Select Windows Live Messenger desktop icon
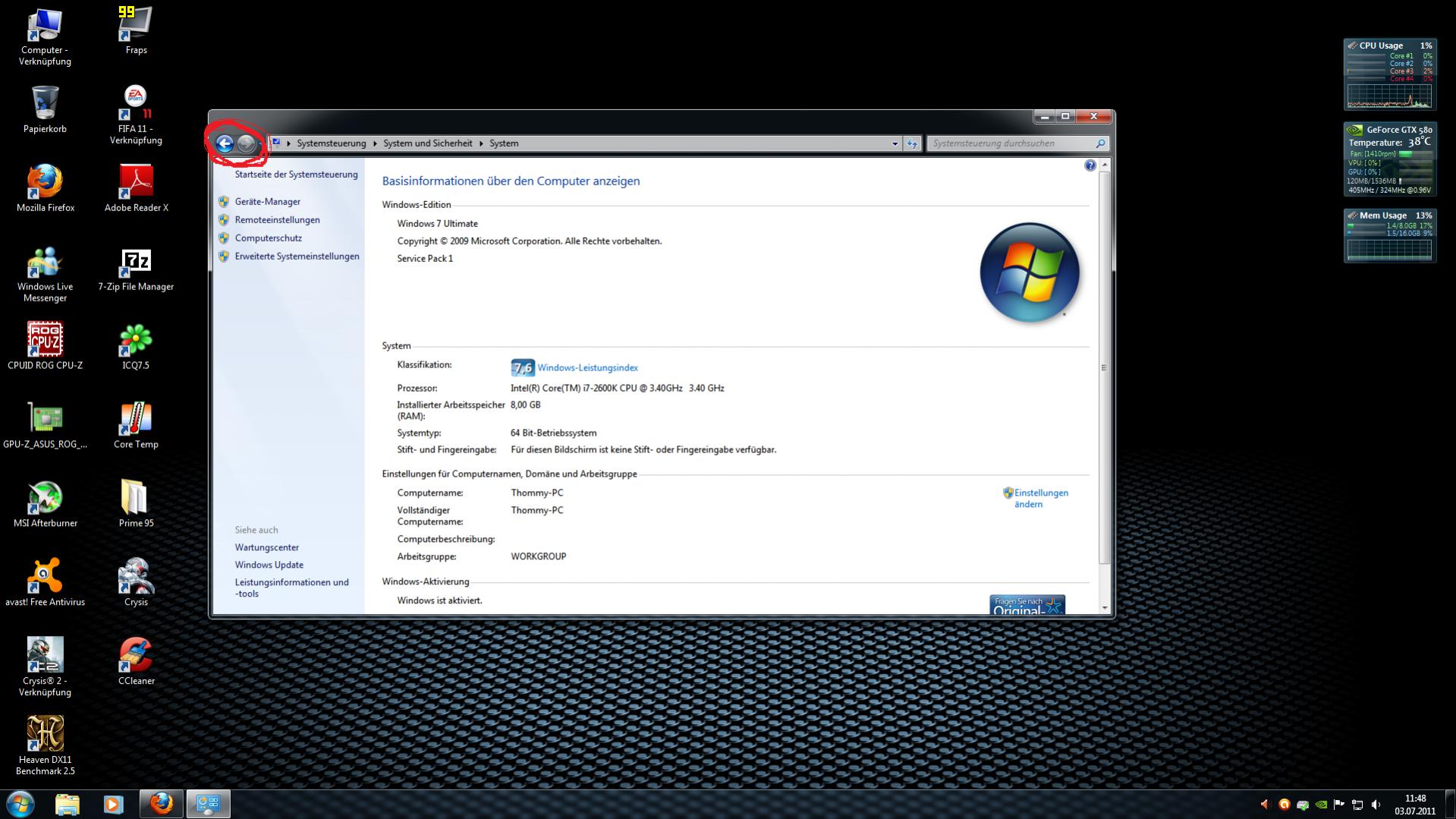This screenshot has width=1456, height=819. (x=45, y=274)
